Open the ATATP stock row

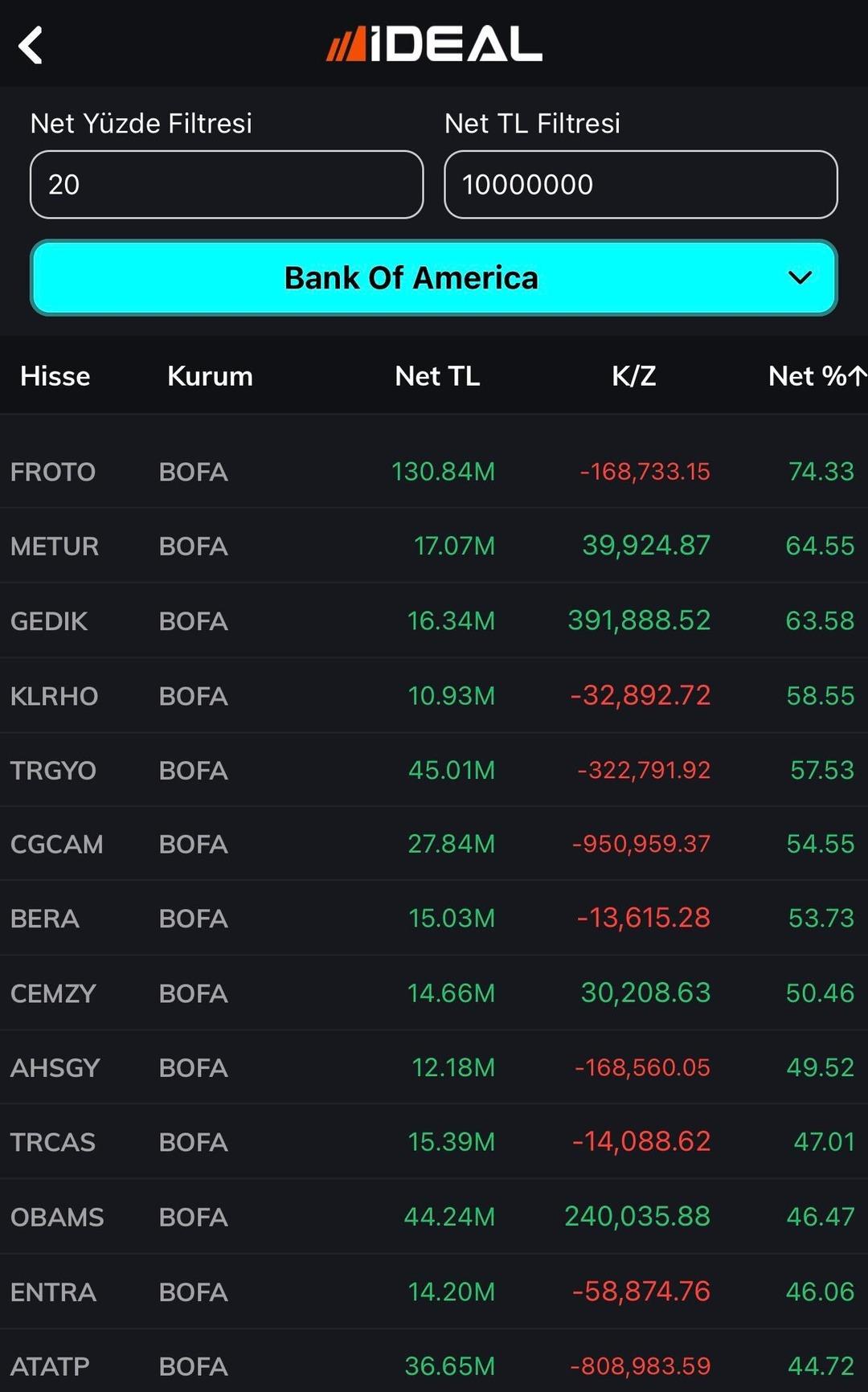pos(434,1364)
